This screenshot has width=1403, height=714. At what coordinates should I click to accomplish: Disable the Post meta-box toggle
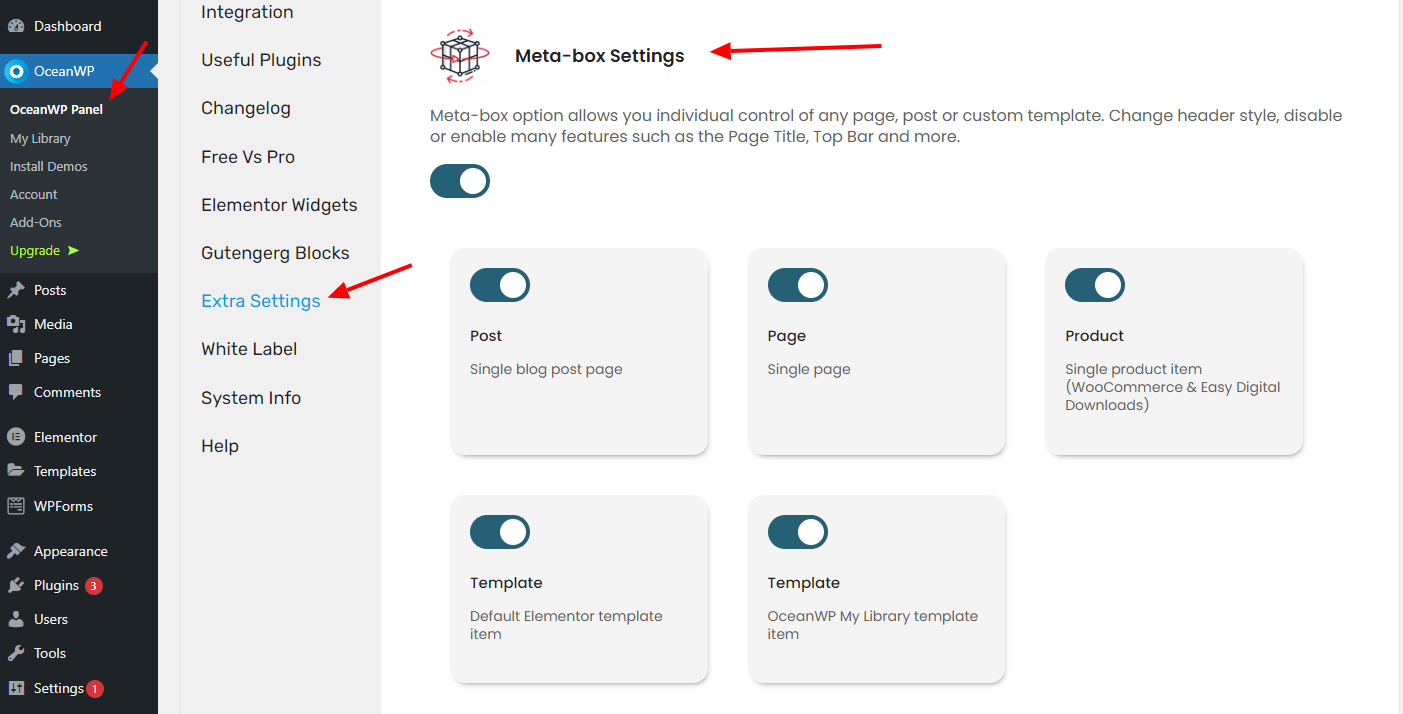(500, 285)
